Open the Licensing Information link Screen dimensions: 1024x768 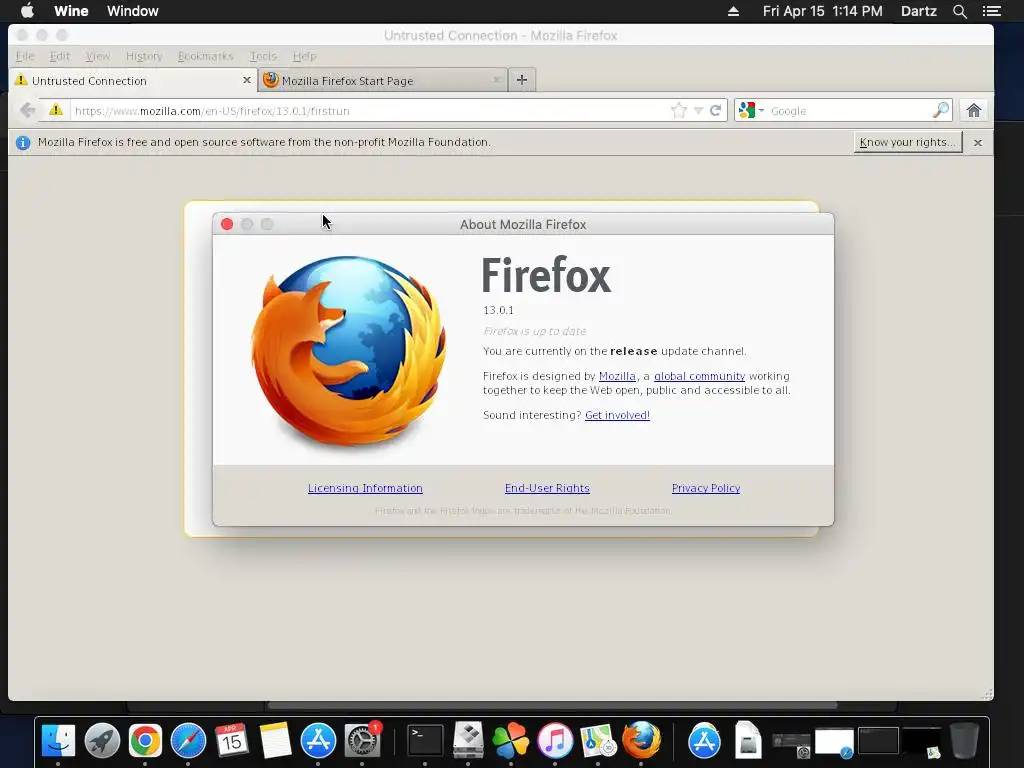(365, 488)
